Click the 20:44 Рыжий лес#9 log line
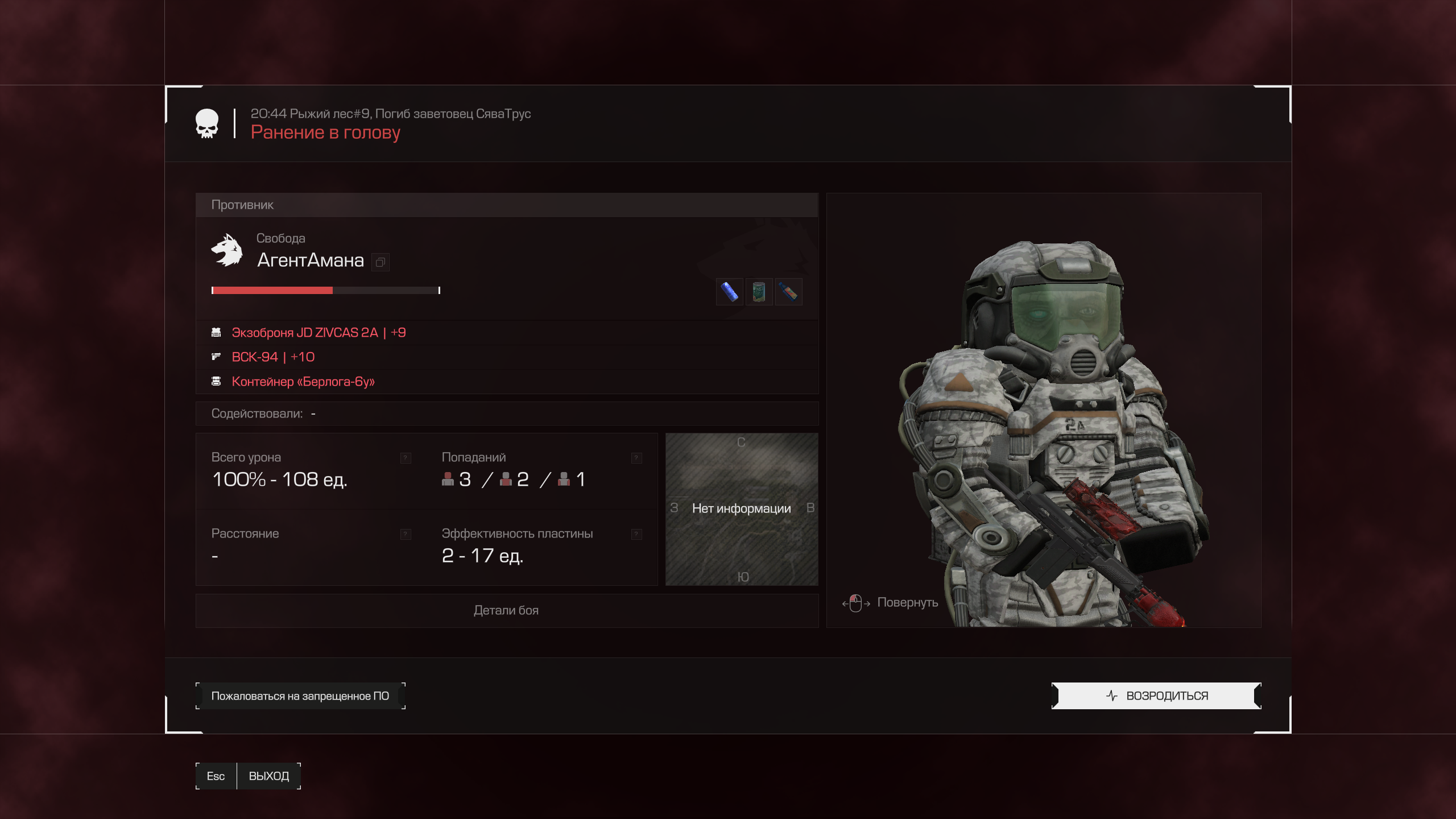This screenshot has width=1456, height=819. [391, 114]
